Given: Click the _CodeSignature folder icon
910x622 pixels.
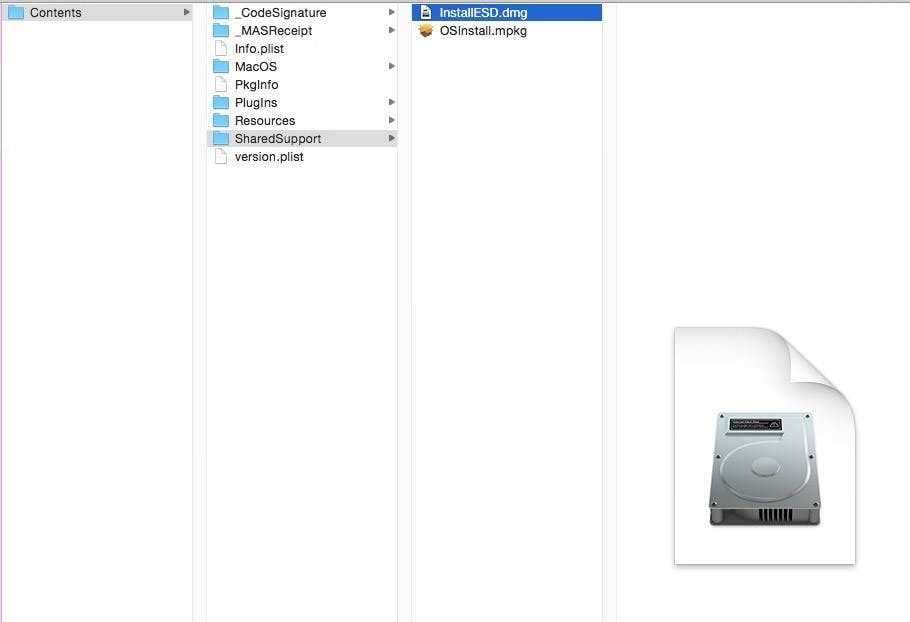Looking at the screenshot, I should [221, 12].
